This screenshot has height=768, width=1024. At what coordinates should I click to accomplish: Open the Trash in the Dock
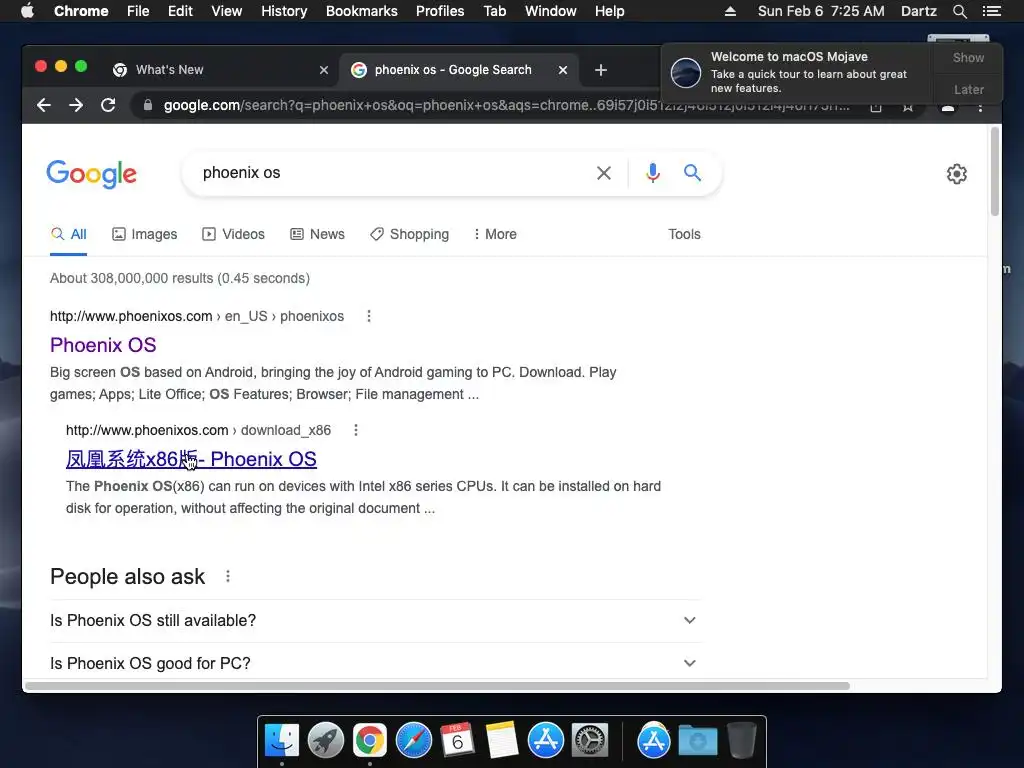pyautogui.click(x=741, y=741)
